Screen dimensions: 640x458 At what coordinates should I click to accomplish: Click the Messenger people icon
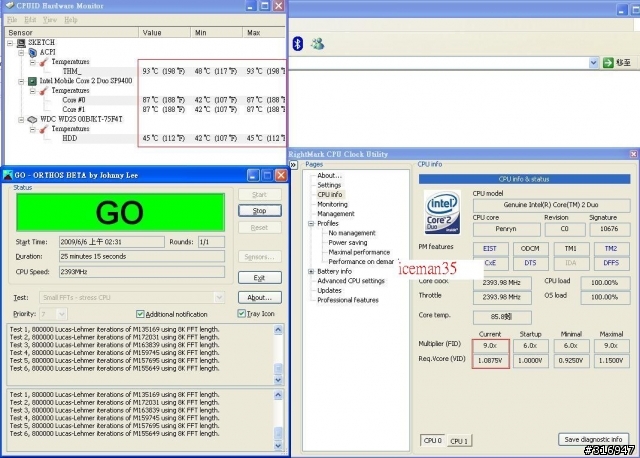pos(317,43)
